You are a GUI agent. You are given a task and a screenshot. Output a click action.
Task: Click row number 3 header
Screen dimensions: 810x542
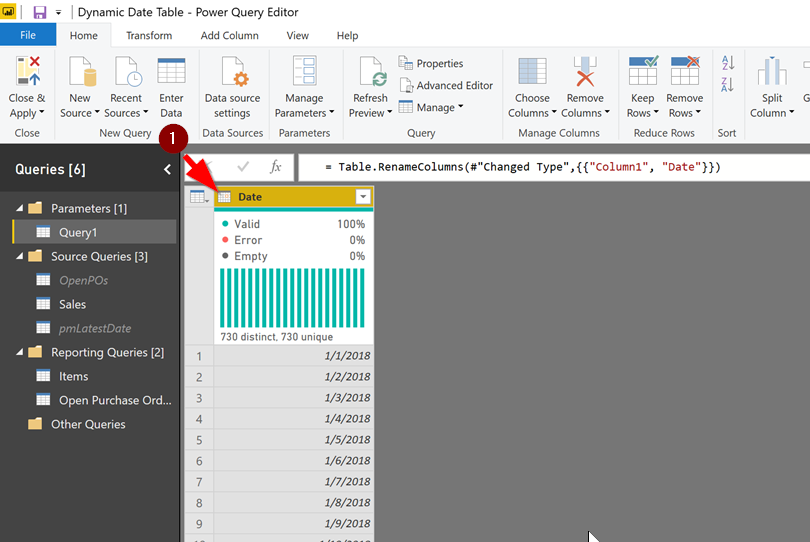coord(199,398)
